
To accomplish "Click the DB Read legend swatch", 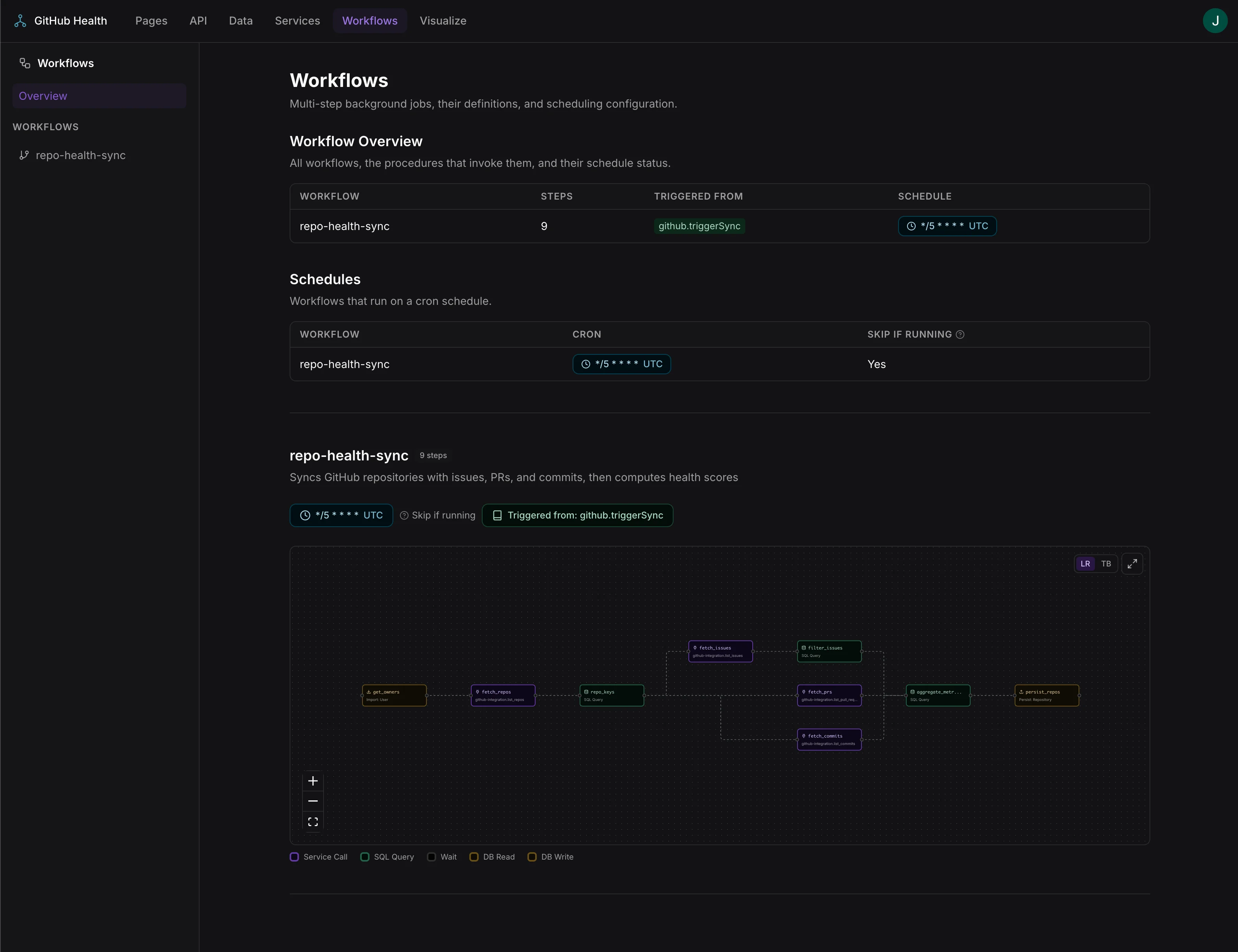I will coord(474,857).
